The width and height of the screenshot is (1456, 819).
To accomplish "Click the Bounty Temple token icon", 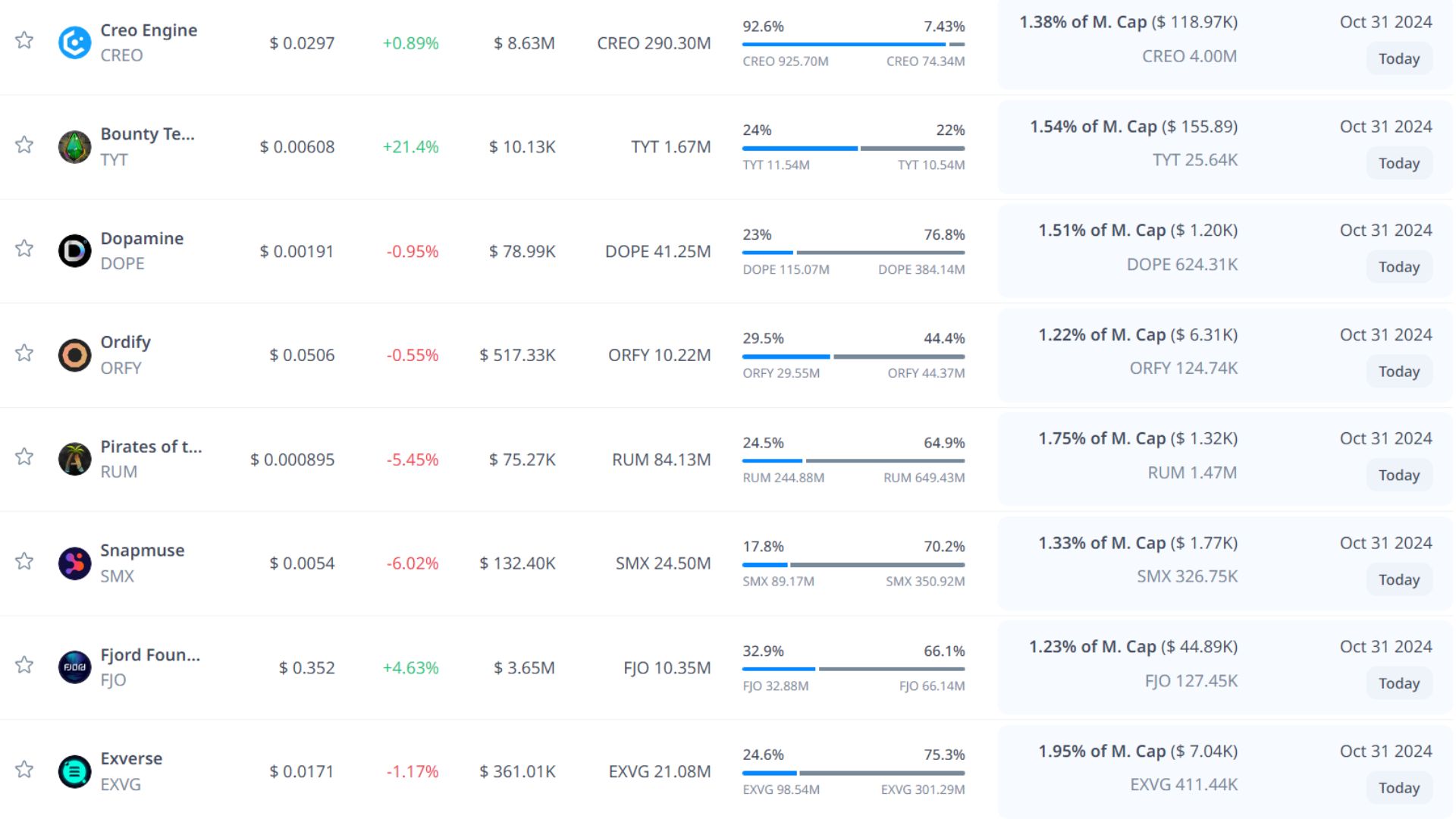I will point(74,146).
